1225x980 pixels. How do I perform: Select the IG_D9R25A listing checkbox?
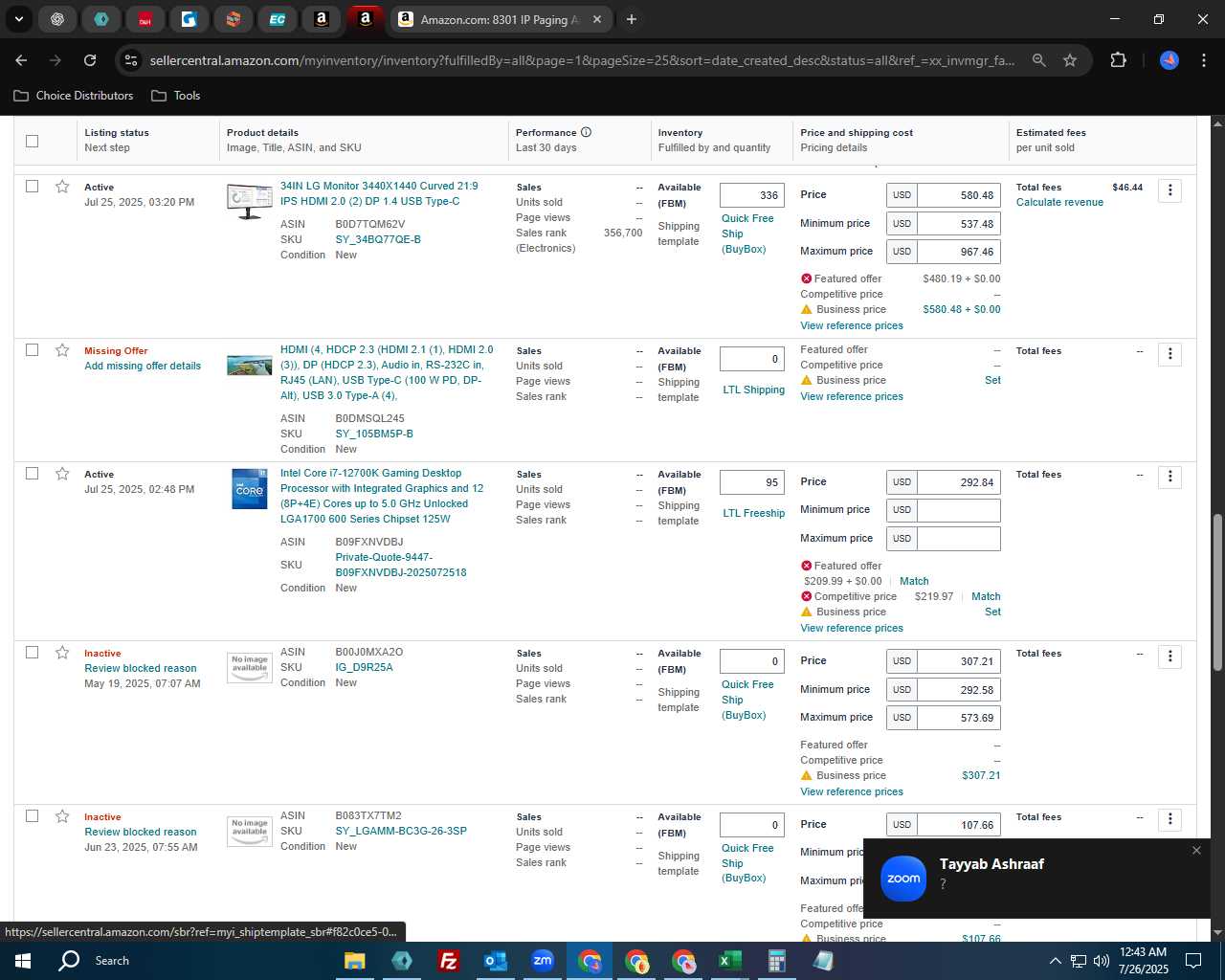pos(32,652)
